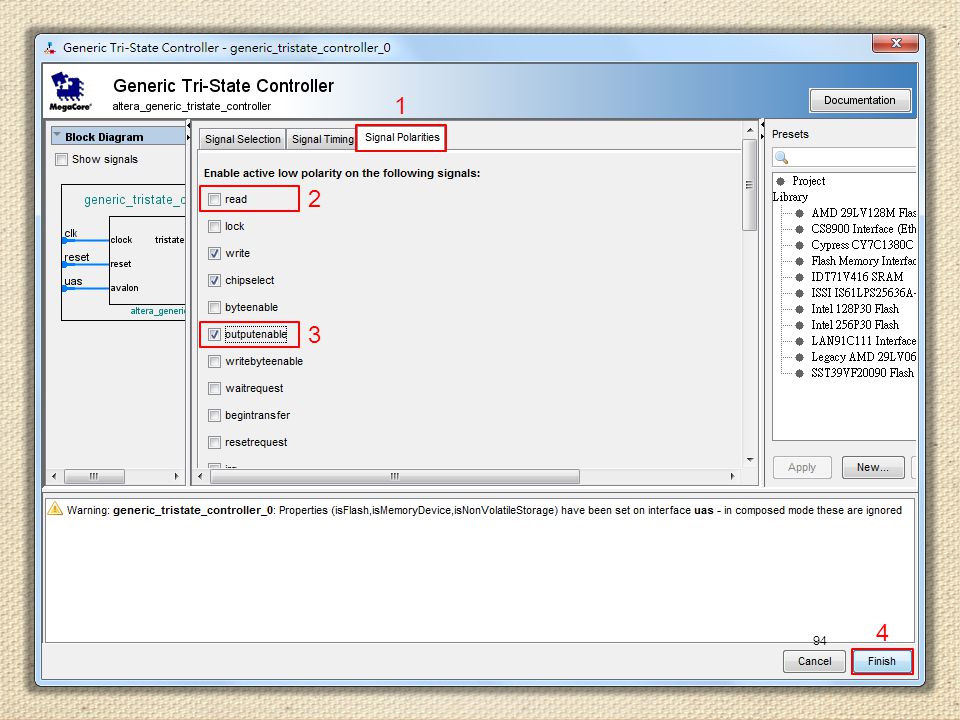Click the signals panel horizontal scrollbar thumb
The height and width of the screenshot is (720, 960).
pyautogui.click(x=395, y=476)
